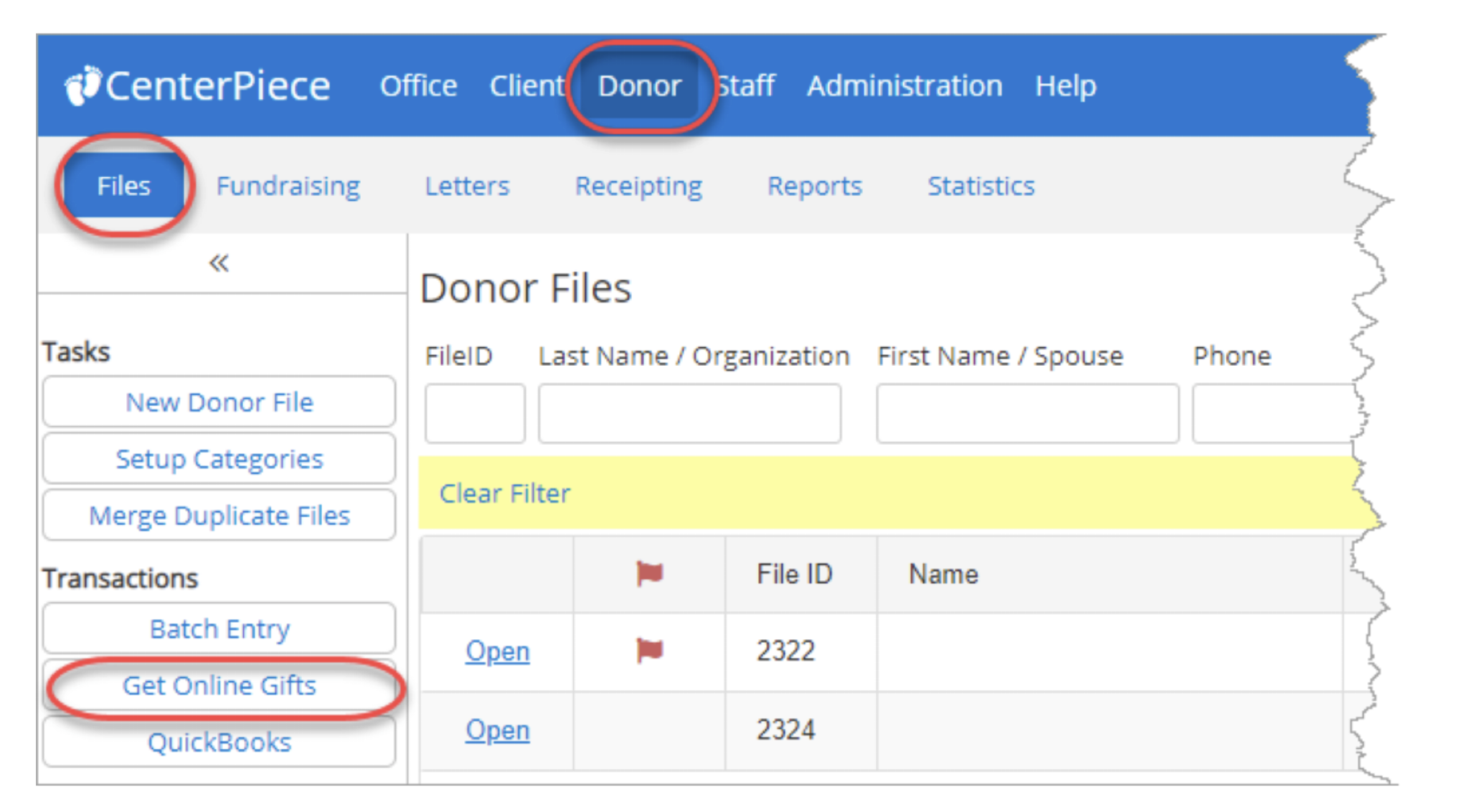Switch to the Receipting tab
The image size is (1469, 812).
coord(638,186)
